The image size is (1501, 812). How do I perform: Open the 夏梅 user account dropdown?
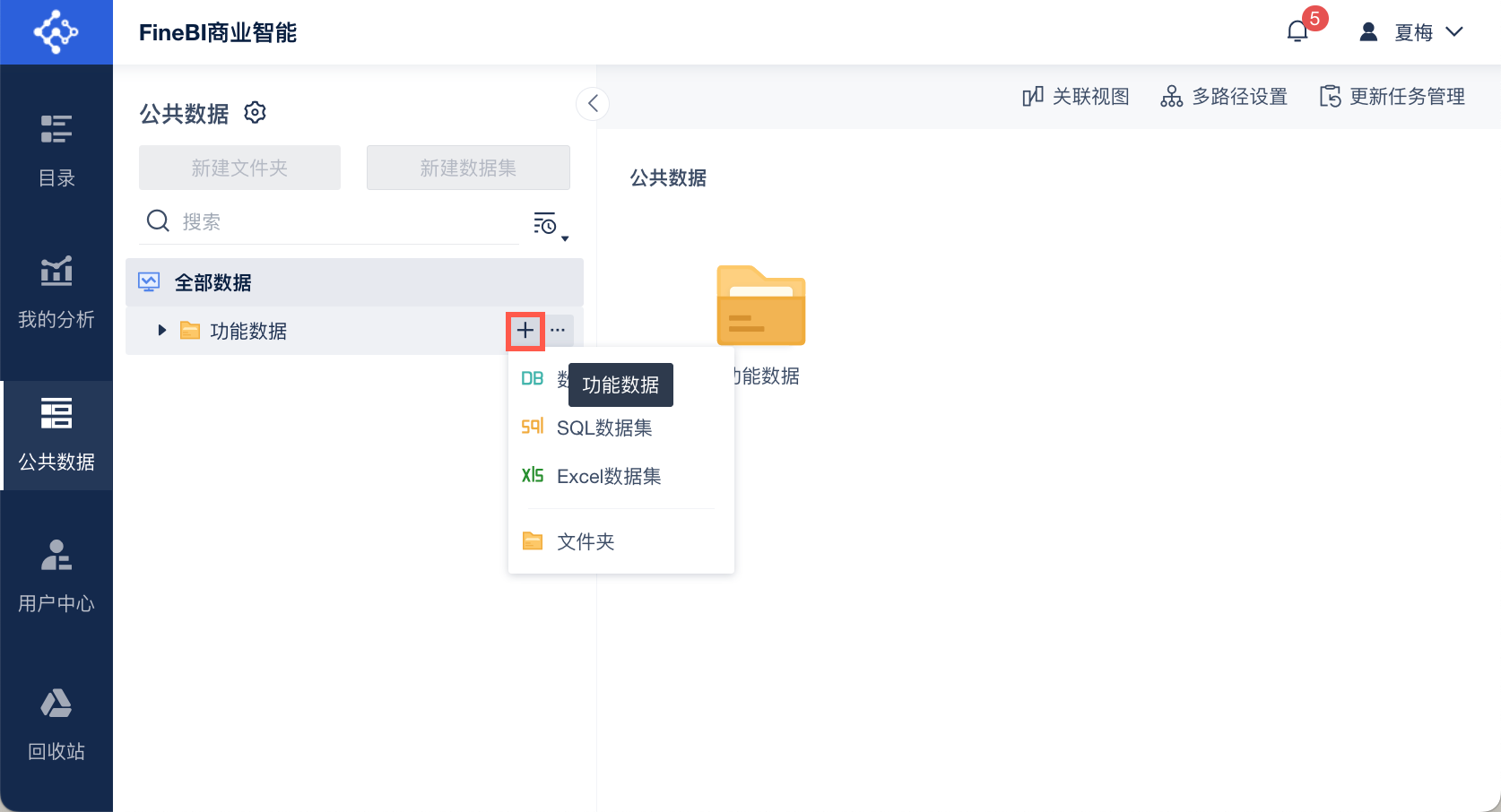[x=1414, y=32]
